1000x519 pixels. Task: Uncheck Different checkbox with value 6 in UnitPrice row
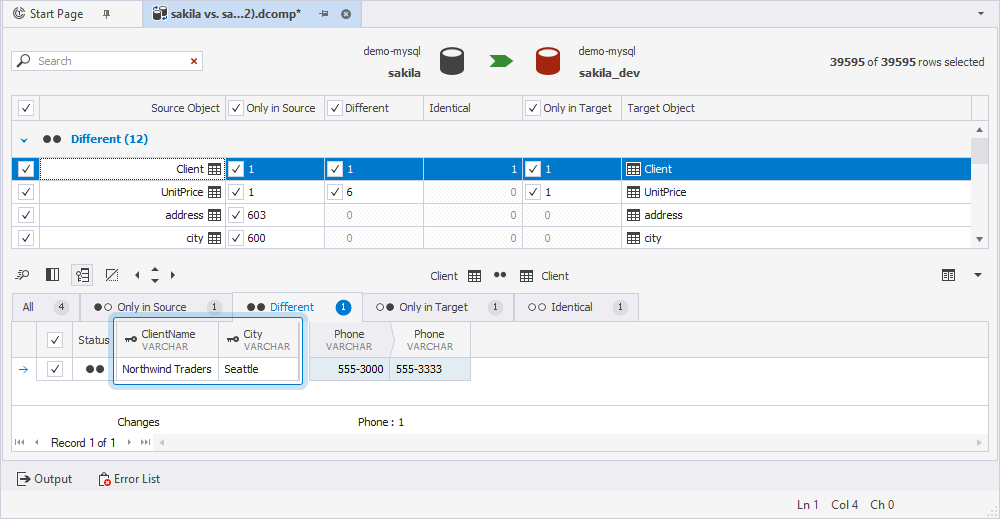coord(335,192)
